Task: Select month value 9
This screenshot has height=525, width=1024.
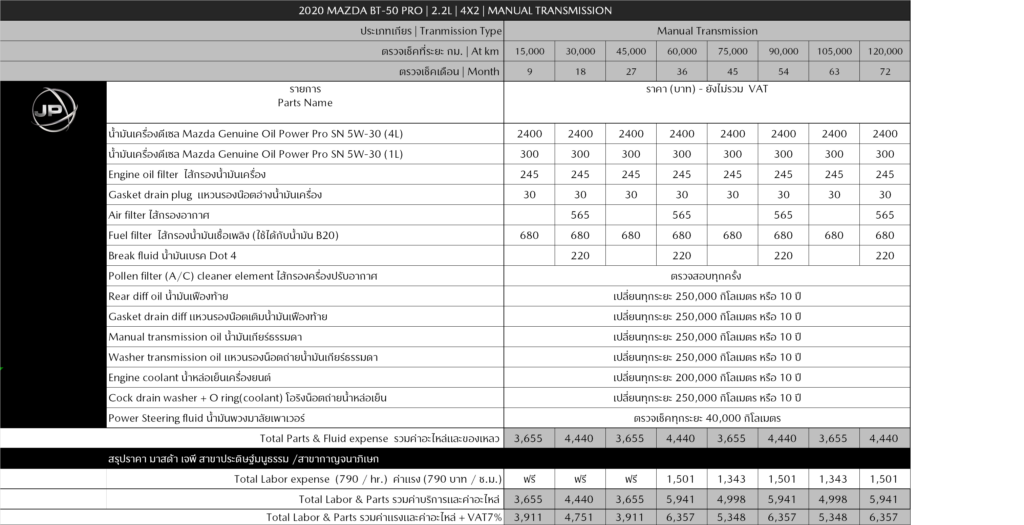Action: click(530, 71)
